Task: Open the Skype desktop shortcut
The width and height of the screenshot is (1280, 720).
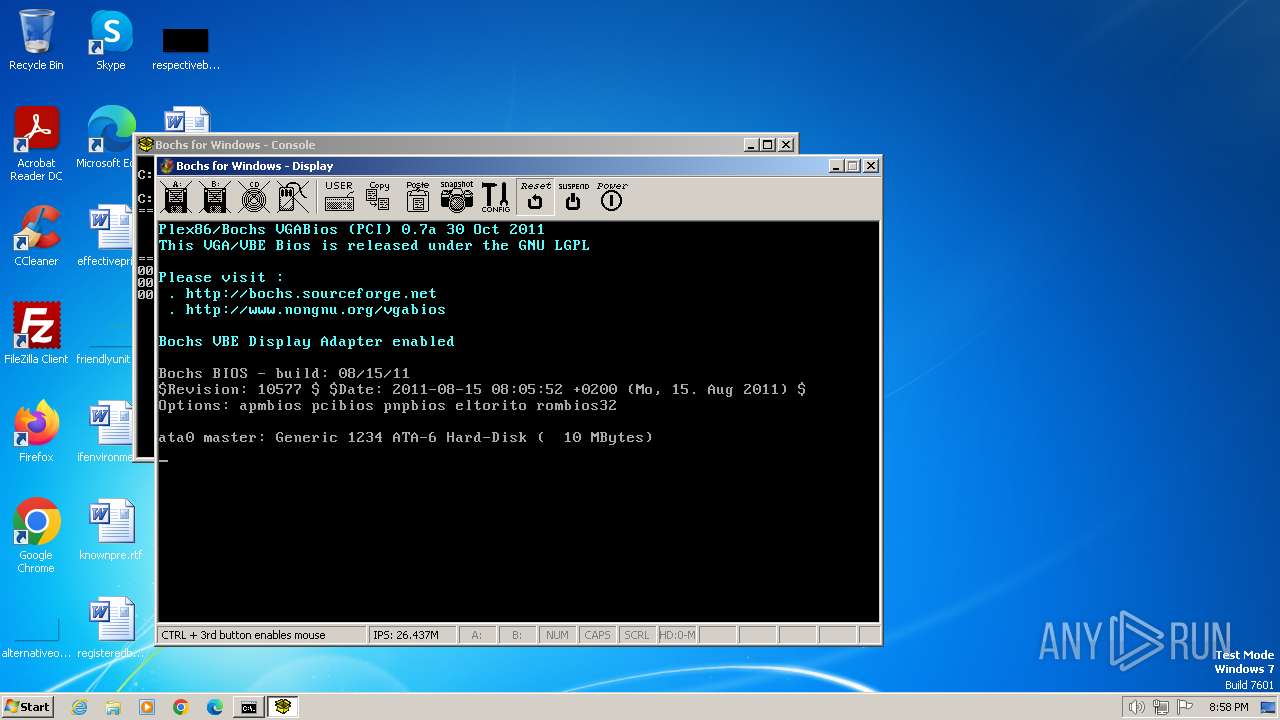Action: (x=110, y=40)
